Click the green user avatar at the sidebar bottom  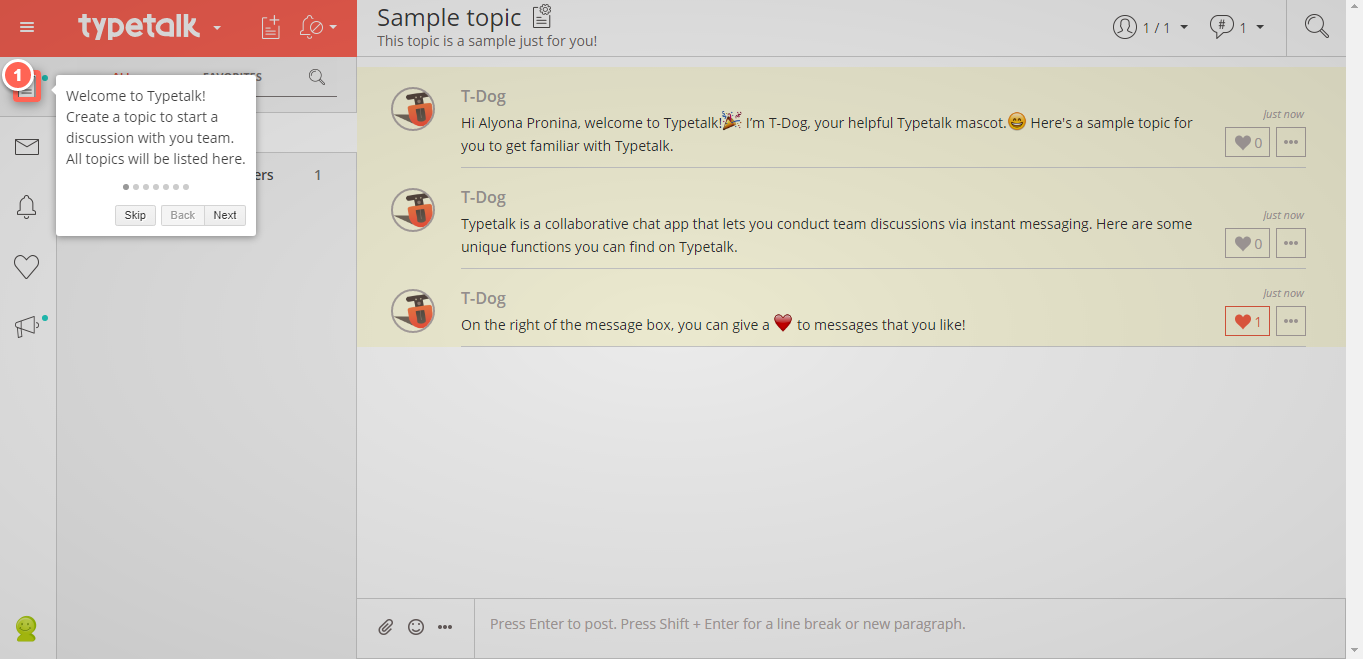pyautogui.click(x=26, y=628)
